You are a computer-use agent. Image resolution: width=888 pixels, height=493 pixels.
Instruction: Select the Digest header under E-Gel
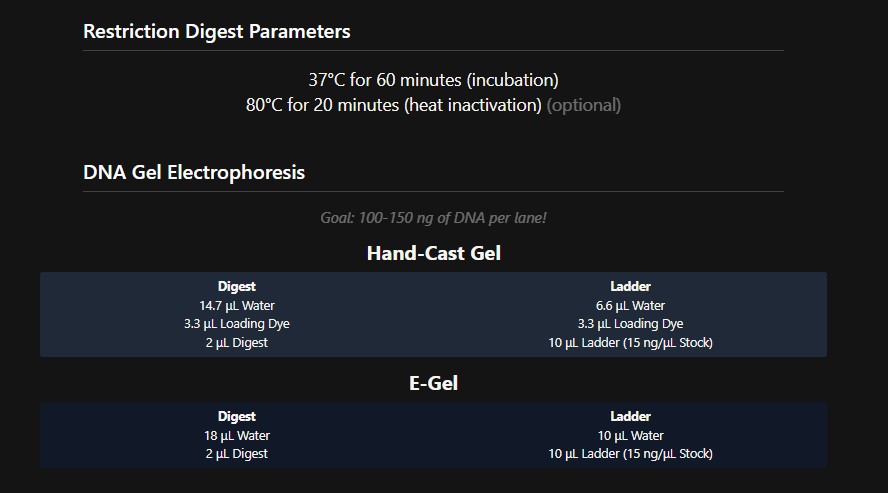point(237,416)
